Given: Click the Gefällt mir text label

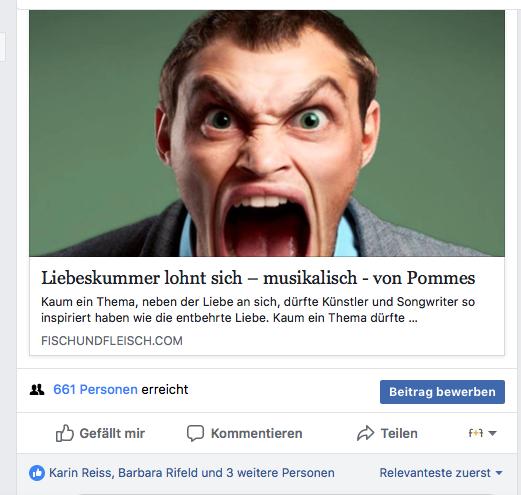Looking at the screenshot, I should (x=112, y=433).
